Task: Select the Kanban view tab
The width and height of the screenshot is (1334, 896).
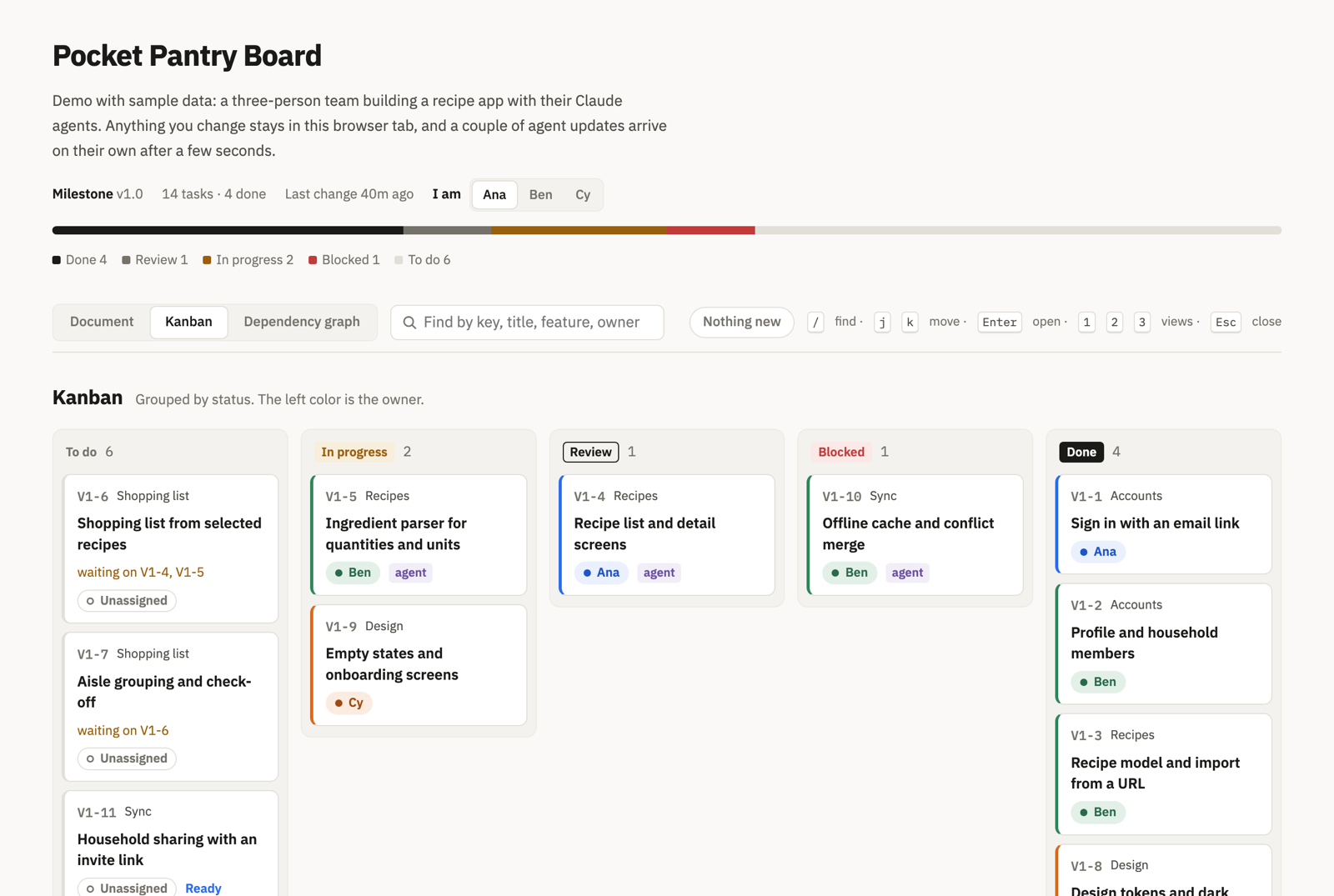Action: pyautogui.click(x=188, y=322)
